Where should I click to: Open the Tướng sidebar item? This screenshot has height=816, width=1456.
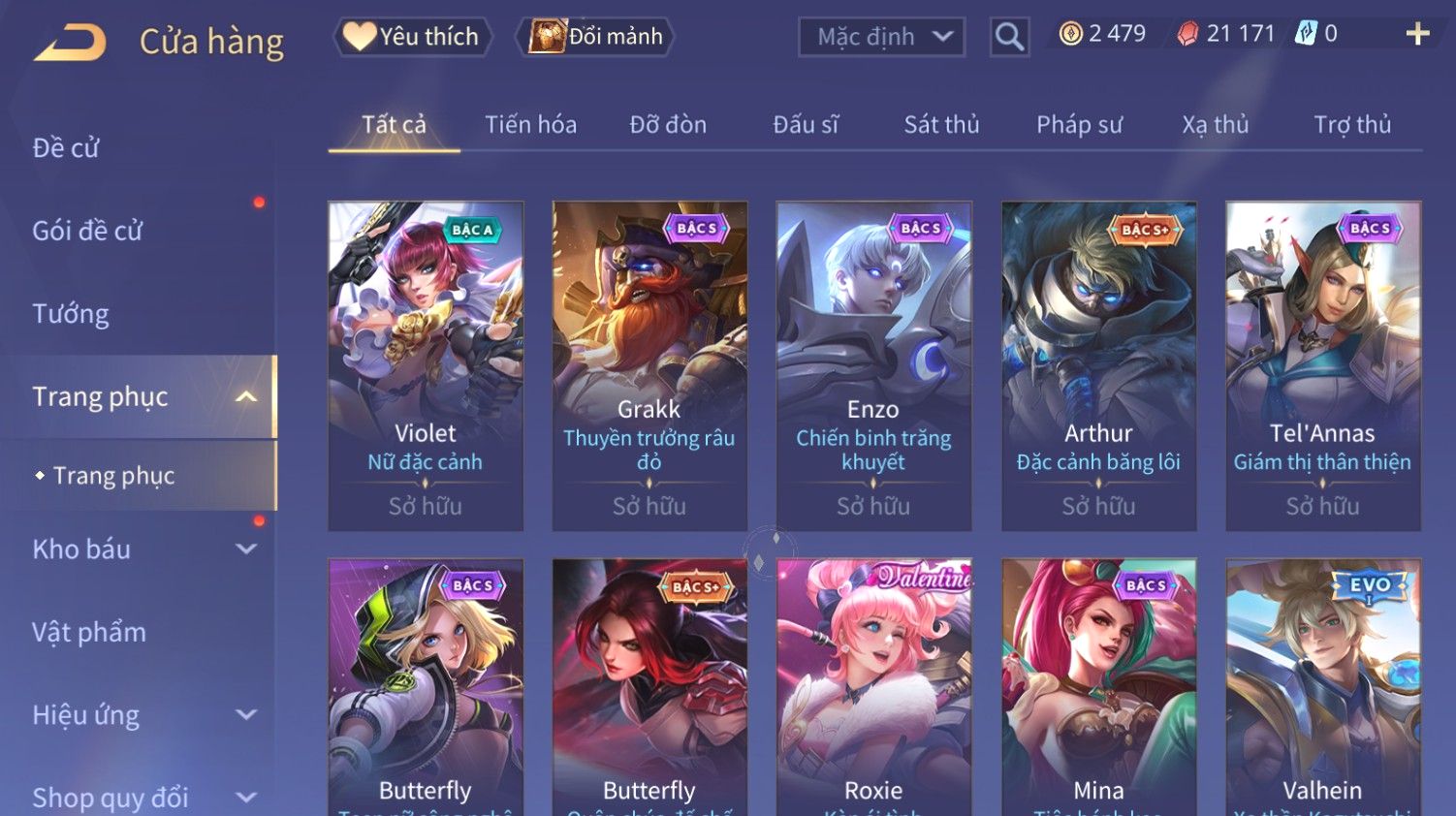[71, 314]
